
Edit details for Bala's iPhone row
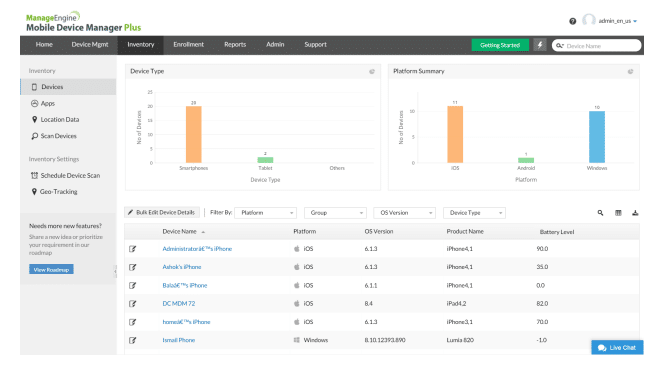pos(133,285)
